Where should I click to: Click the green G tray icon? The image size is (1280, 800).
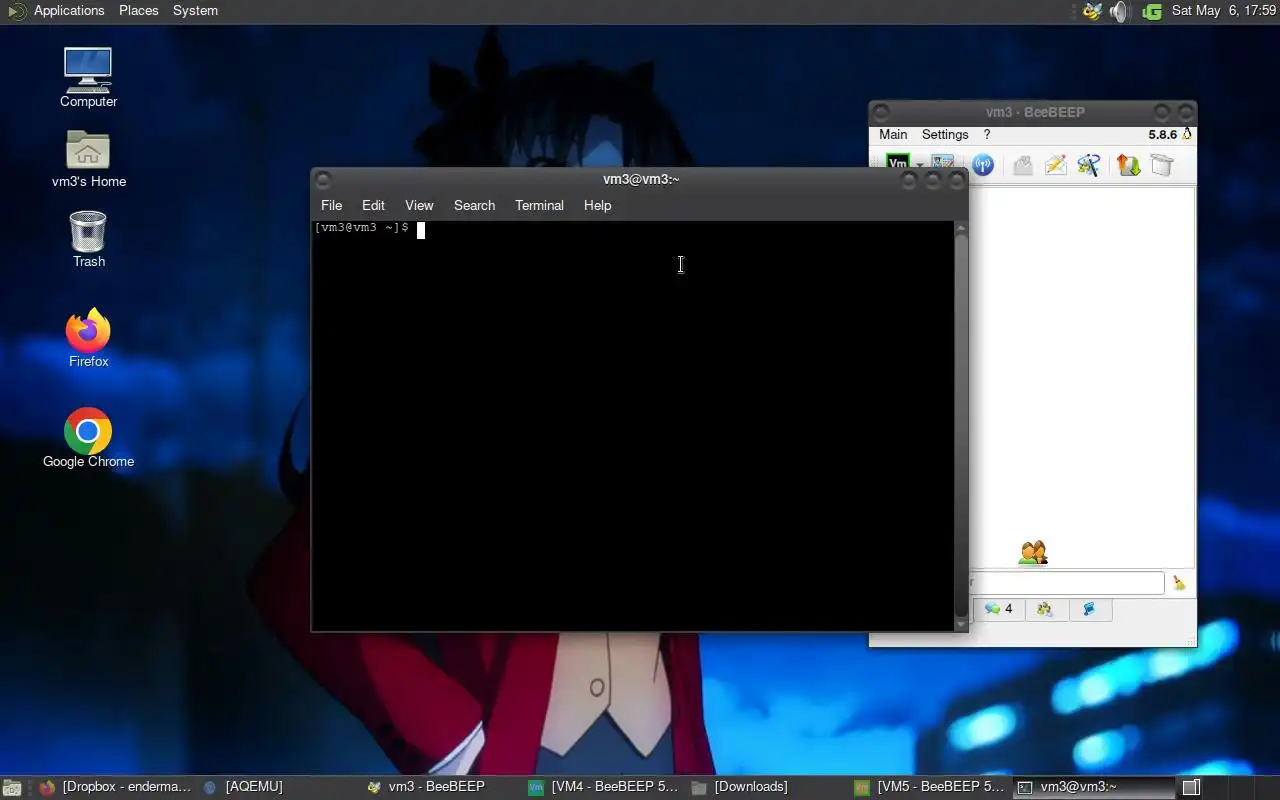tap(1151, 11)
